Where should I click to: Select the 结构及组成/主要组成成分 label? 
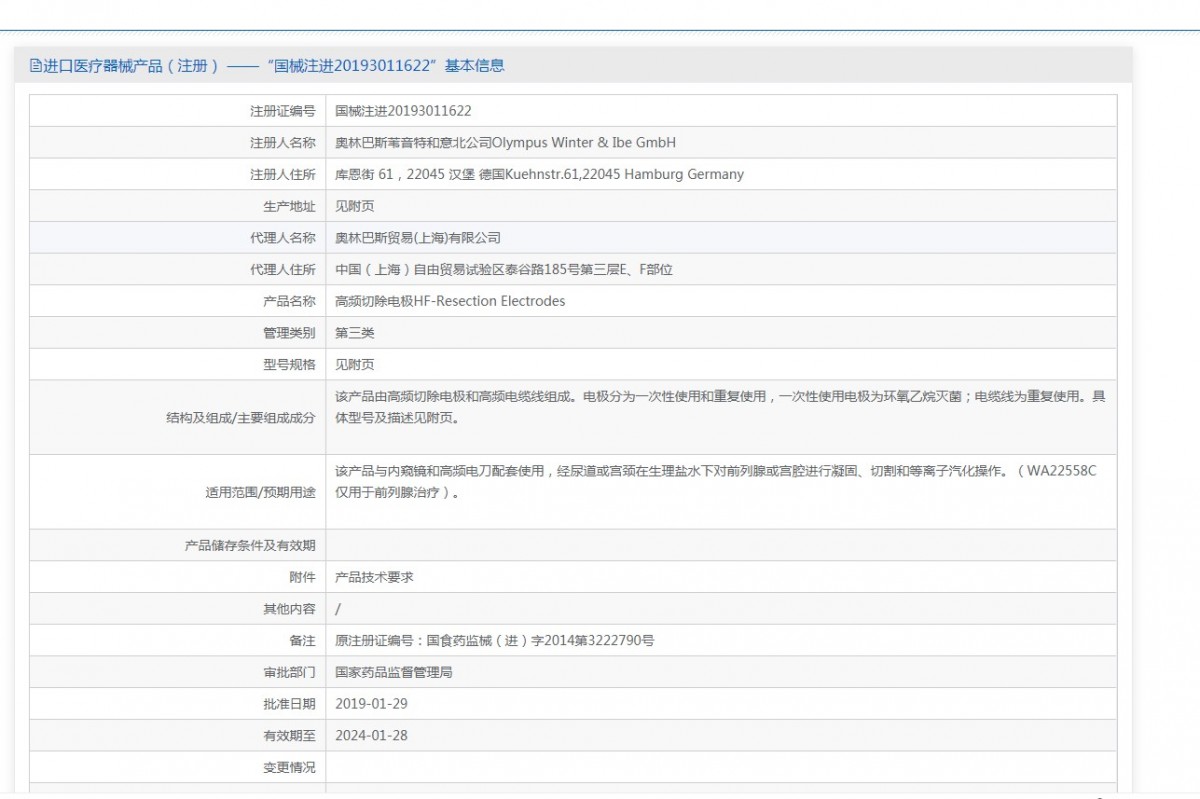pyautogui.click(x=241, y=418)
